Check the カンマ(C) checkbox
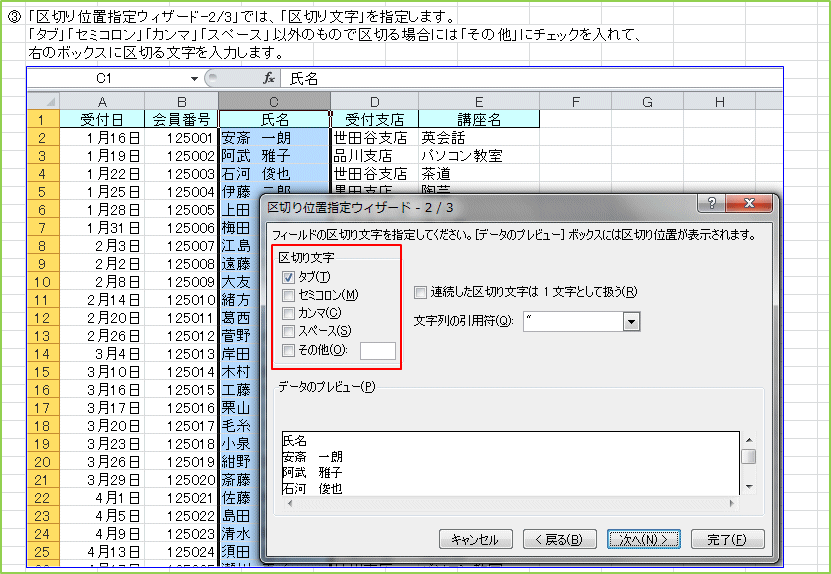 tap(288, 313)
